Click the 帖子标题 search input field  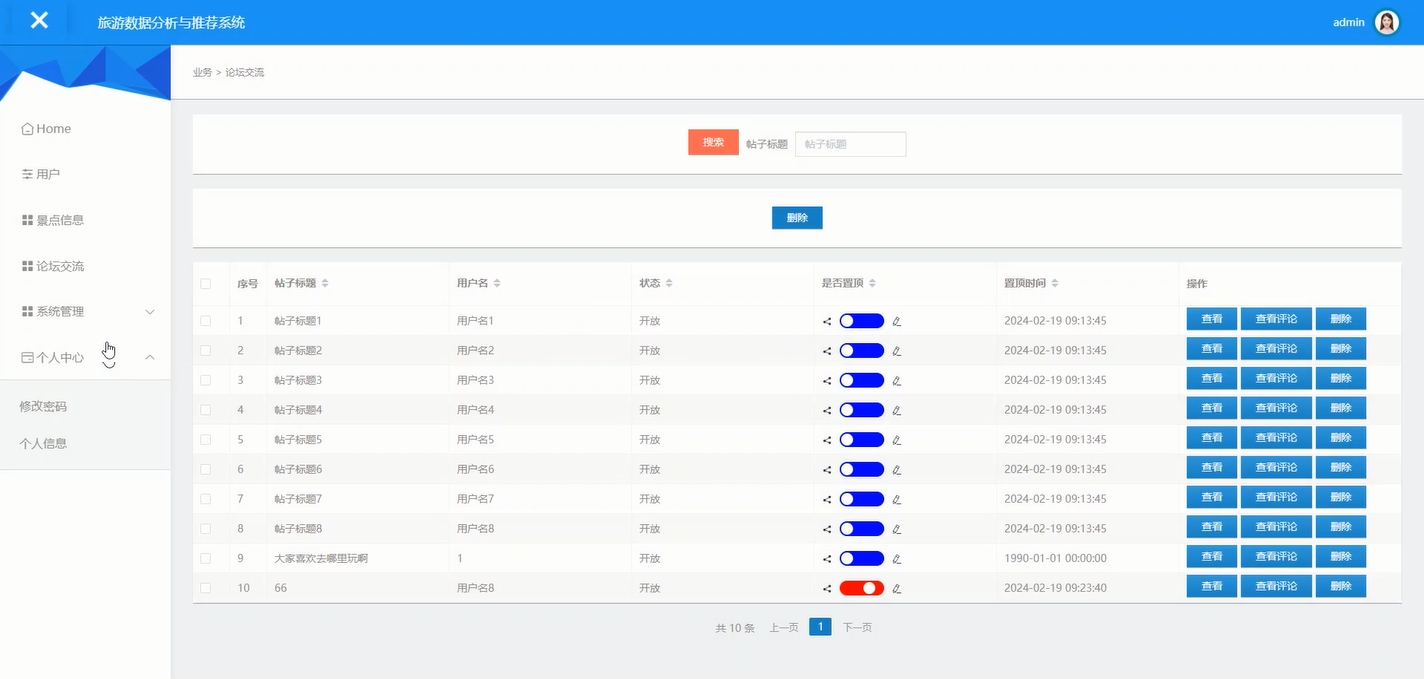pos(850,143)
